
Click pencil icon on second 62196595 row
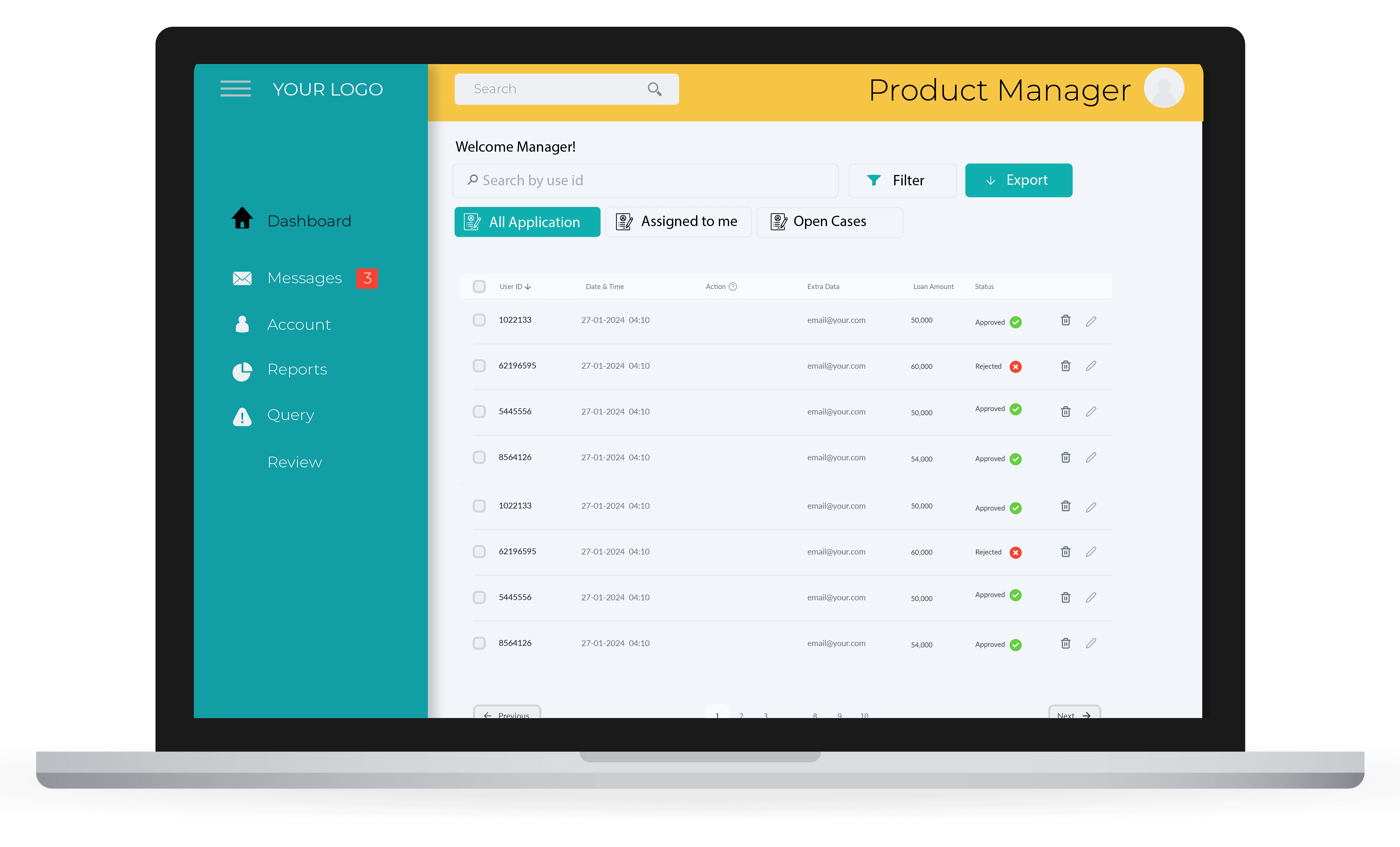click(1091, 551)
